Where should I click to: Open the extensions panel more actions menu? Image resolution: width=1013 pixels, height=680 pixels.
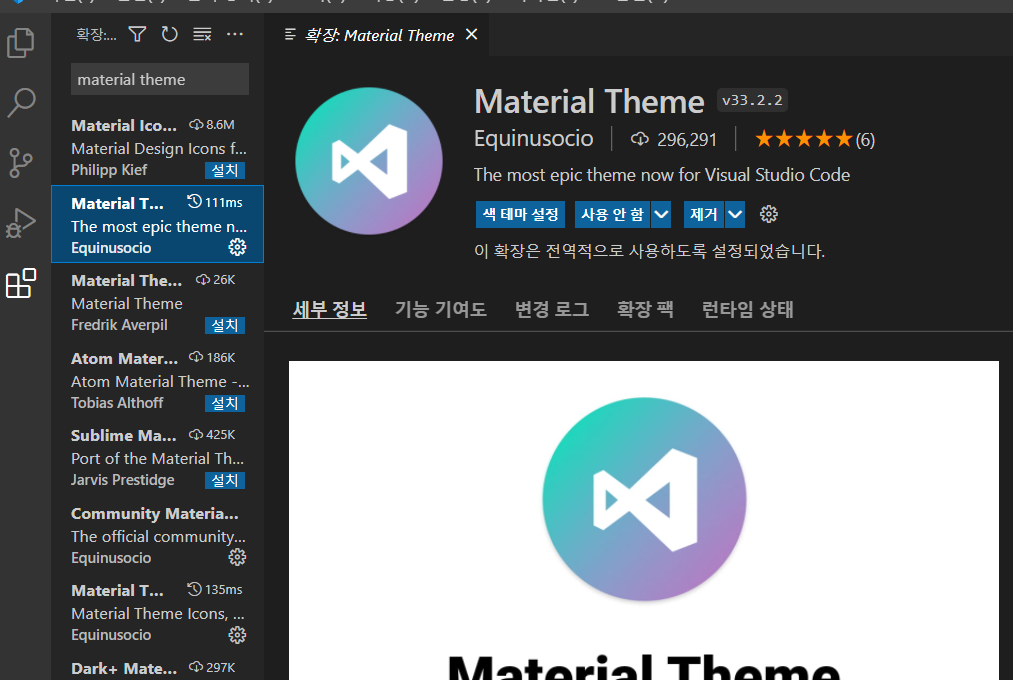[x=235, y=34]
